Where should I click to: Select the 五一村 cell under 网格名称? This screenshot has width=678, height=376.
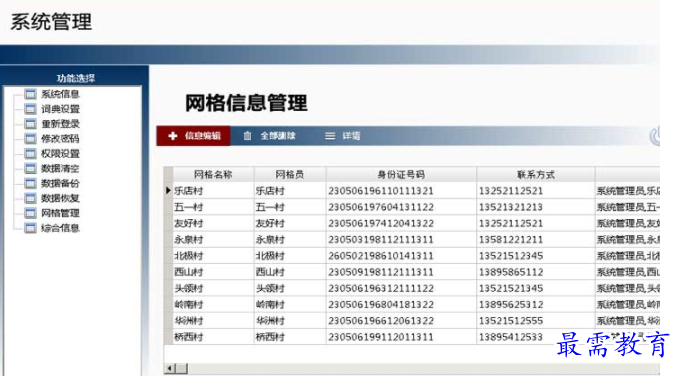213,207
